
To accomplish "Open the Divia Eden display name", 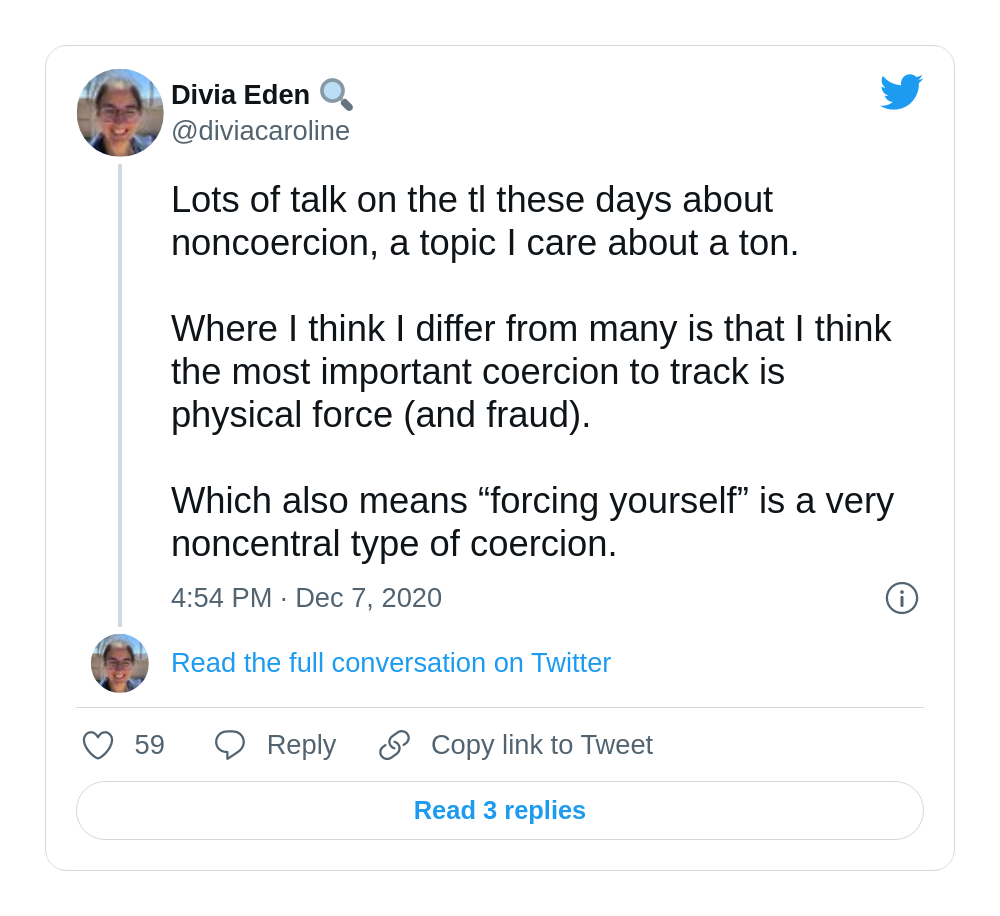I will point(240,95).
